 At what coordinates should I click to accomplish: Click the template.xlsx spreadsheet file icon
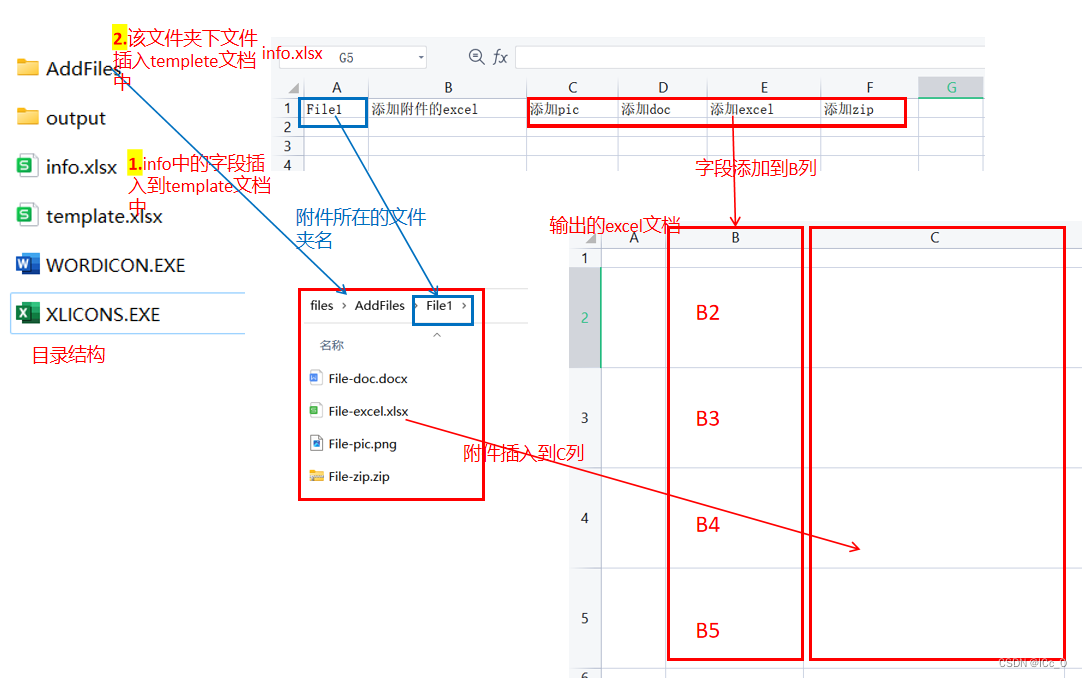27,215
